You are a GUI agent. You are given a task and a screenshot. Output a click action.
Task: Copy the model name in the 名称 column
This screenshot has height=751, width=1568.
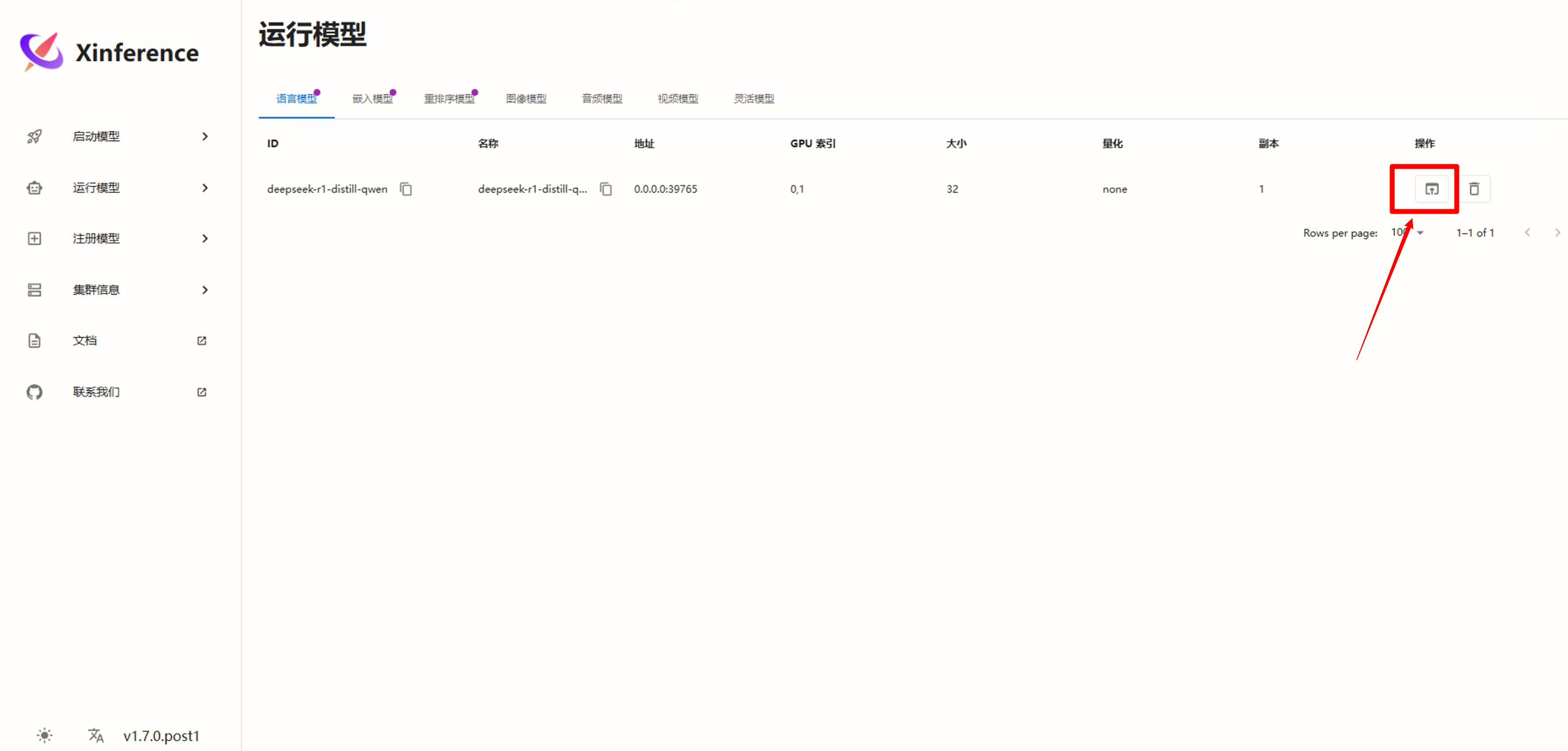point(605,189)
